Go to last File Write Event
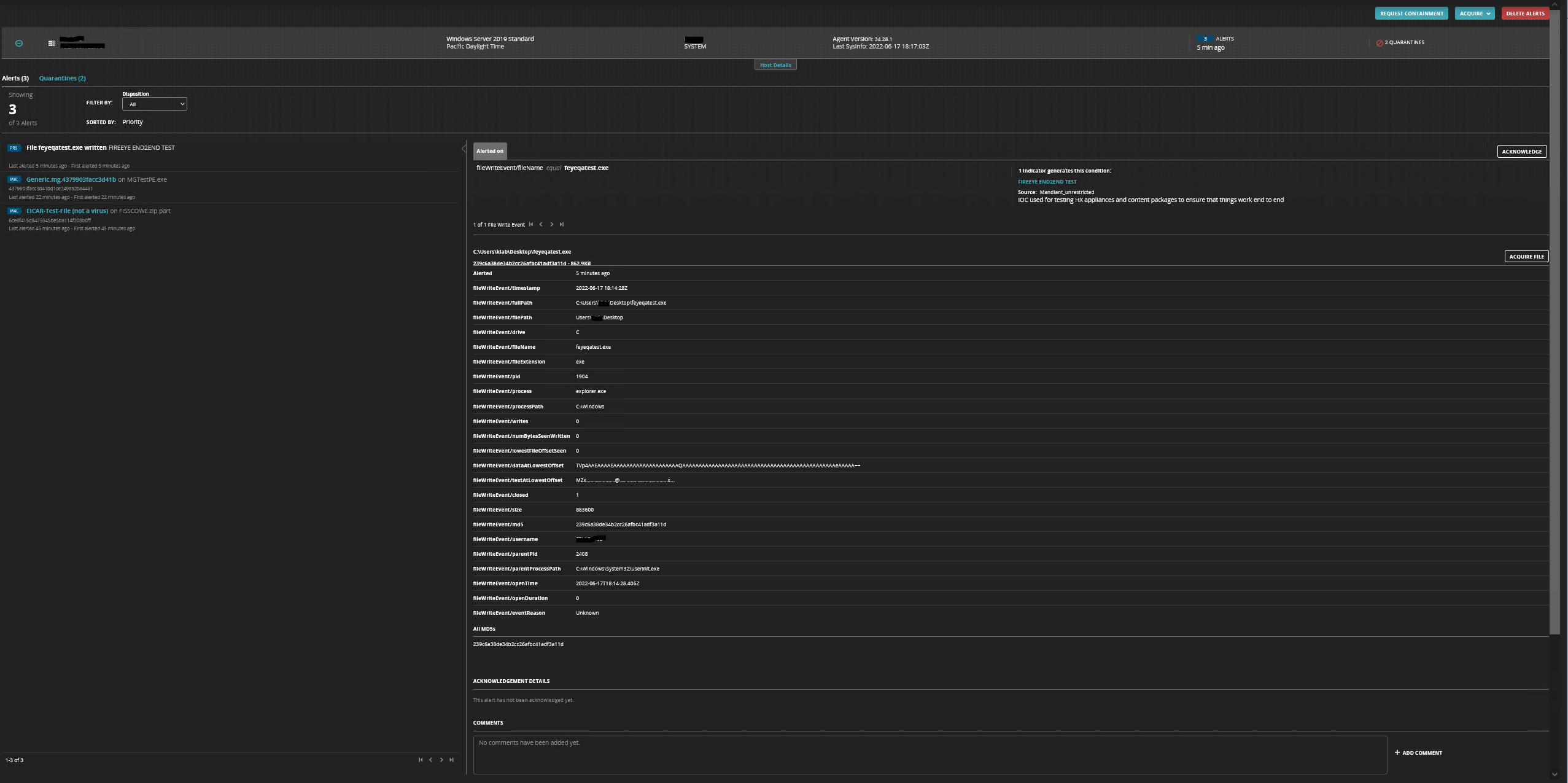This screenshot has height=783, width=1568. click(x=561, y=224)
